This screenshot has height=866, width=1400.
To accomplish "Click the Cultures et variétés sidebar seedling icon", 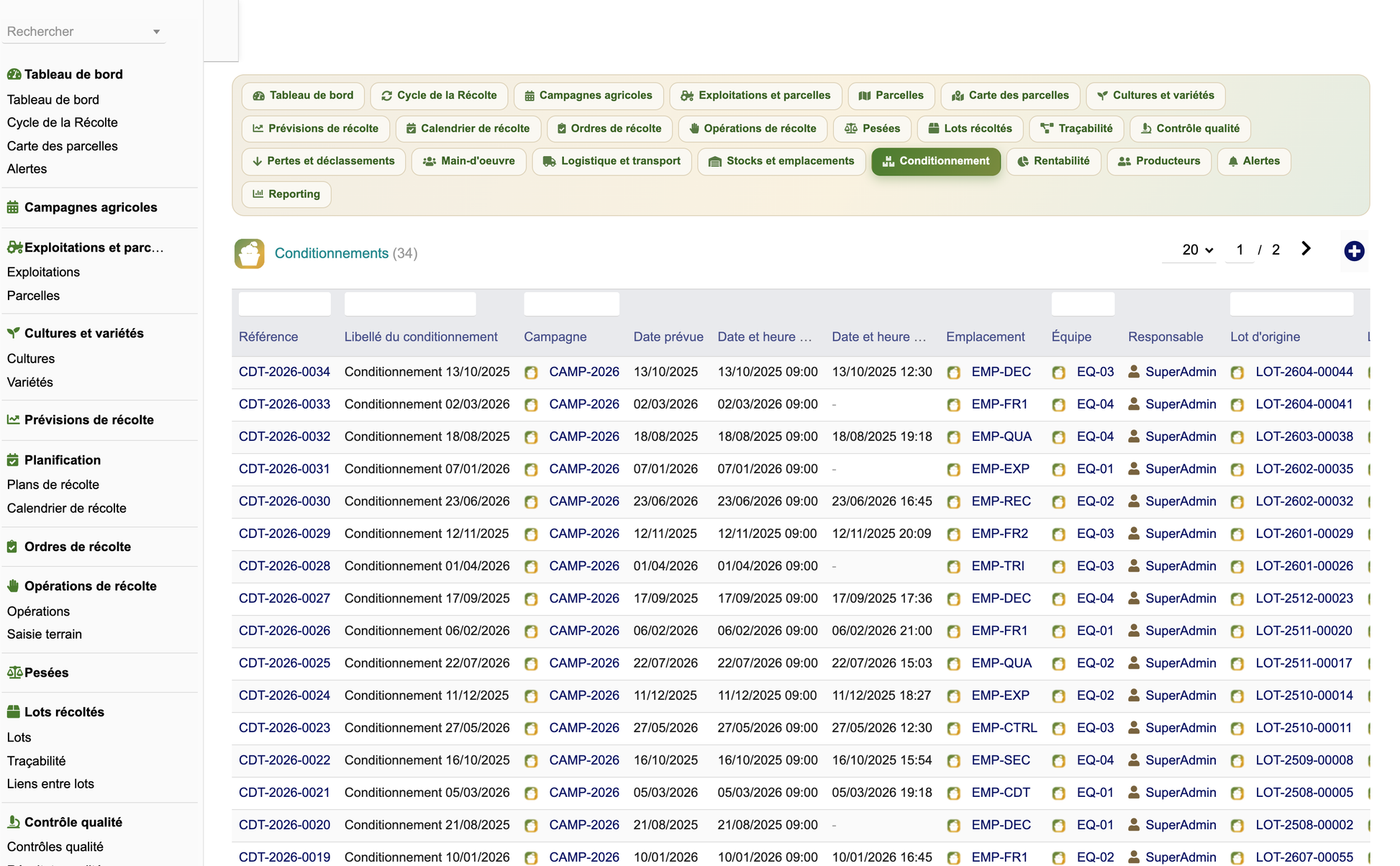I will click(13, 333).
